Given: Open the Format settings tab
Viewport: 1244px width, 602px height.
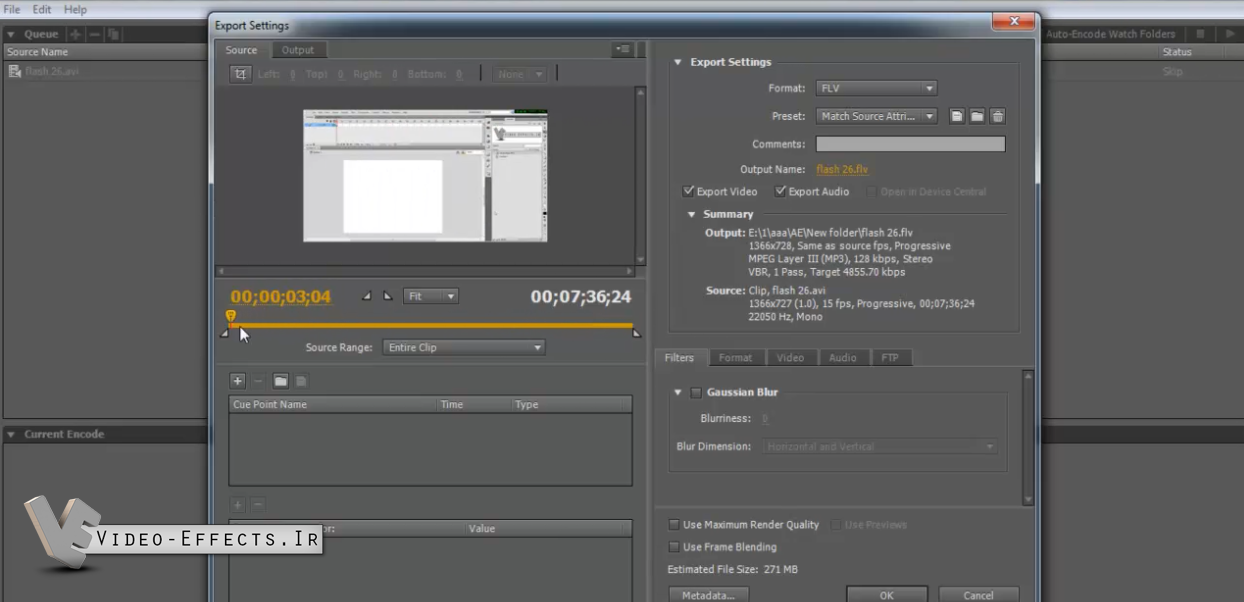Looking at the screenshot, I should (735, 357).
